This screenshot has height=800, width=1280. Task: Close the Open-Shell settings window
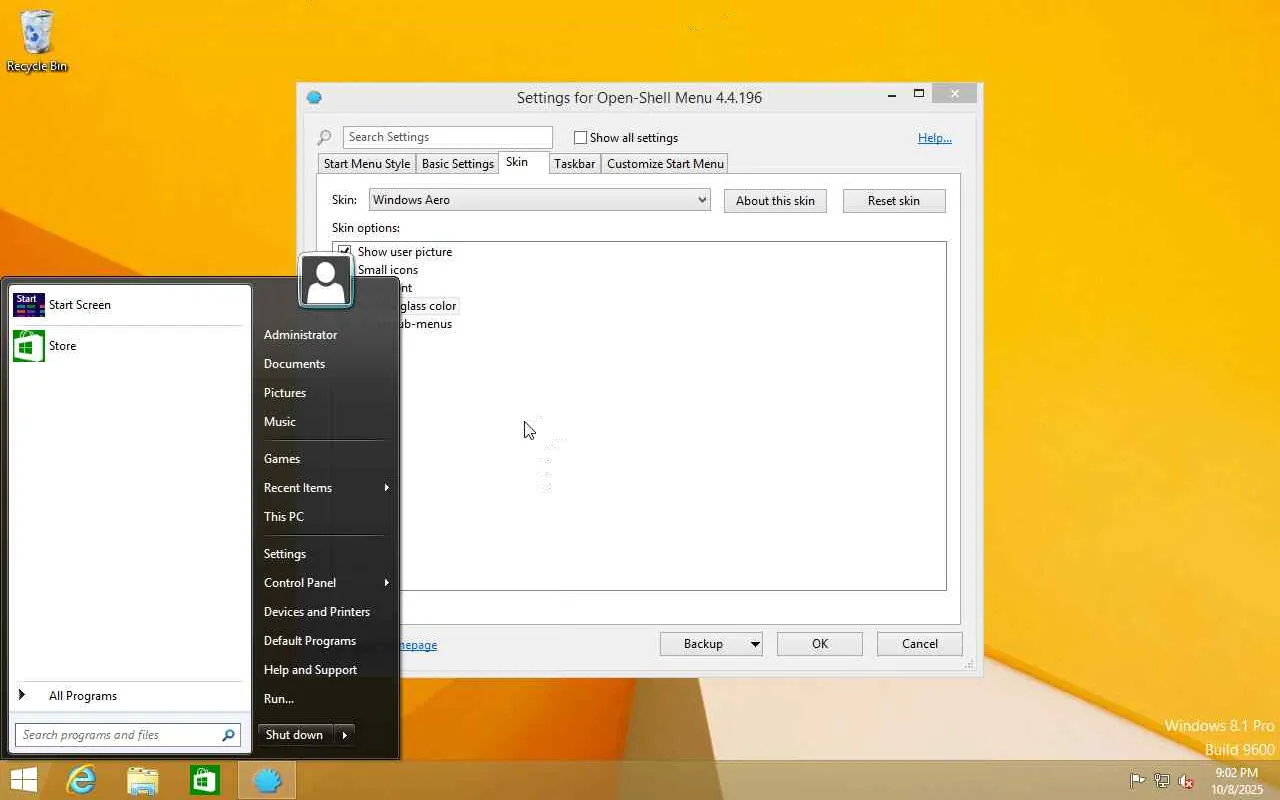point(955,94)
